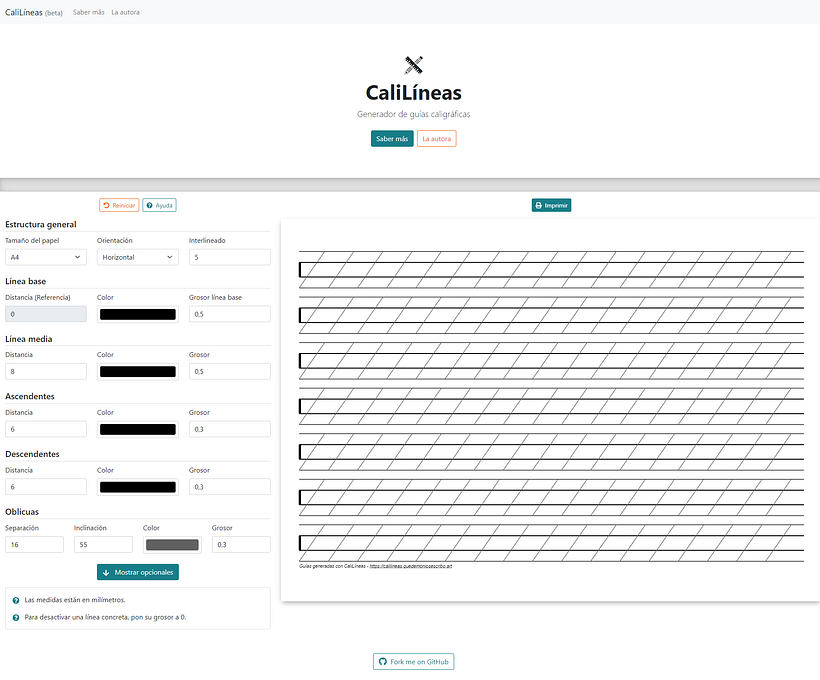Click the Reiniciar reset button
The width and height of the screenshot is (820, 680).
[x=119, y=205]
